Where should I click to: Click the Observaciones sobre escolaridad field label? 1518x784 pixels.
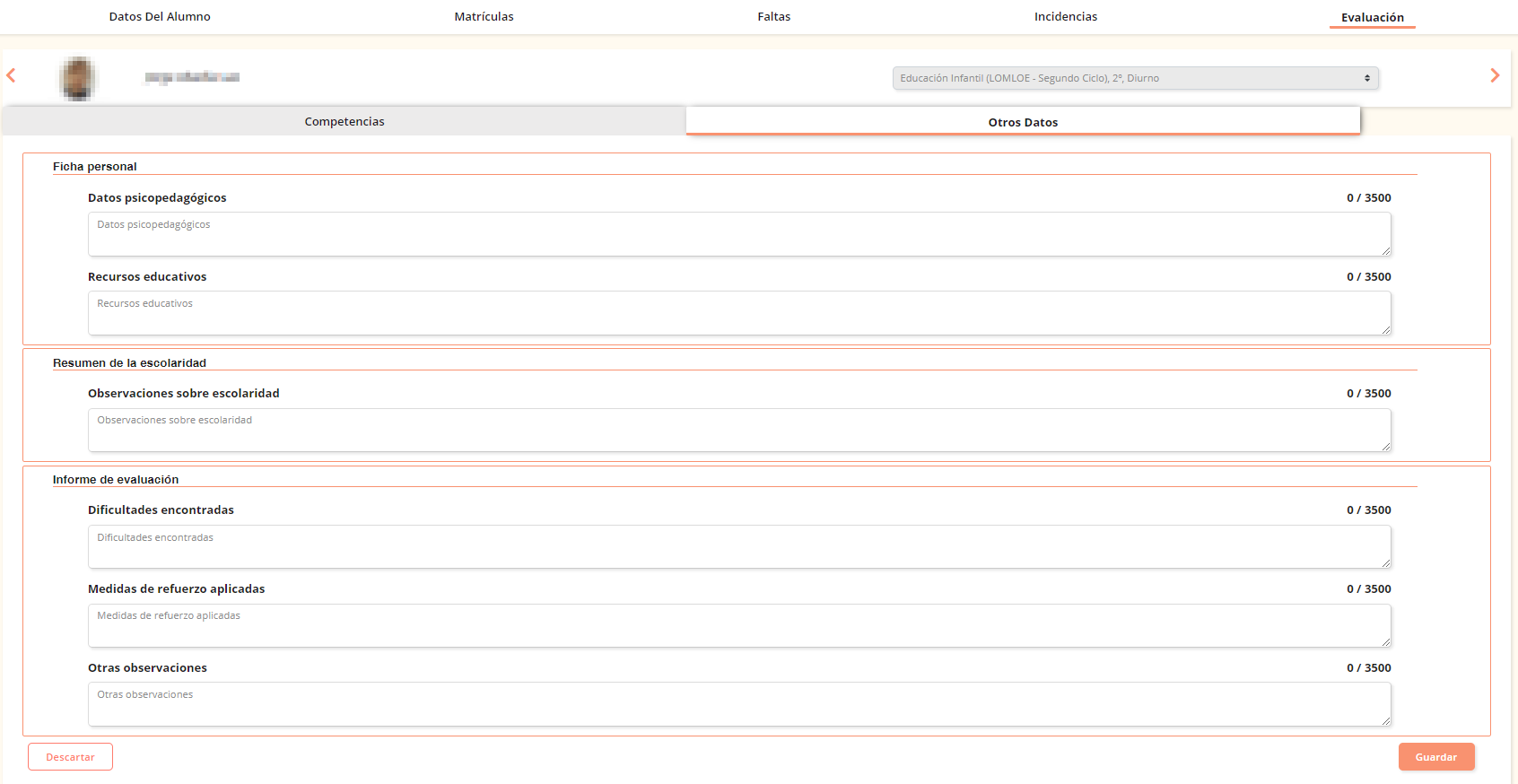(184, 394)
